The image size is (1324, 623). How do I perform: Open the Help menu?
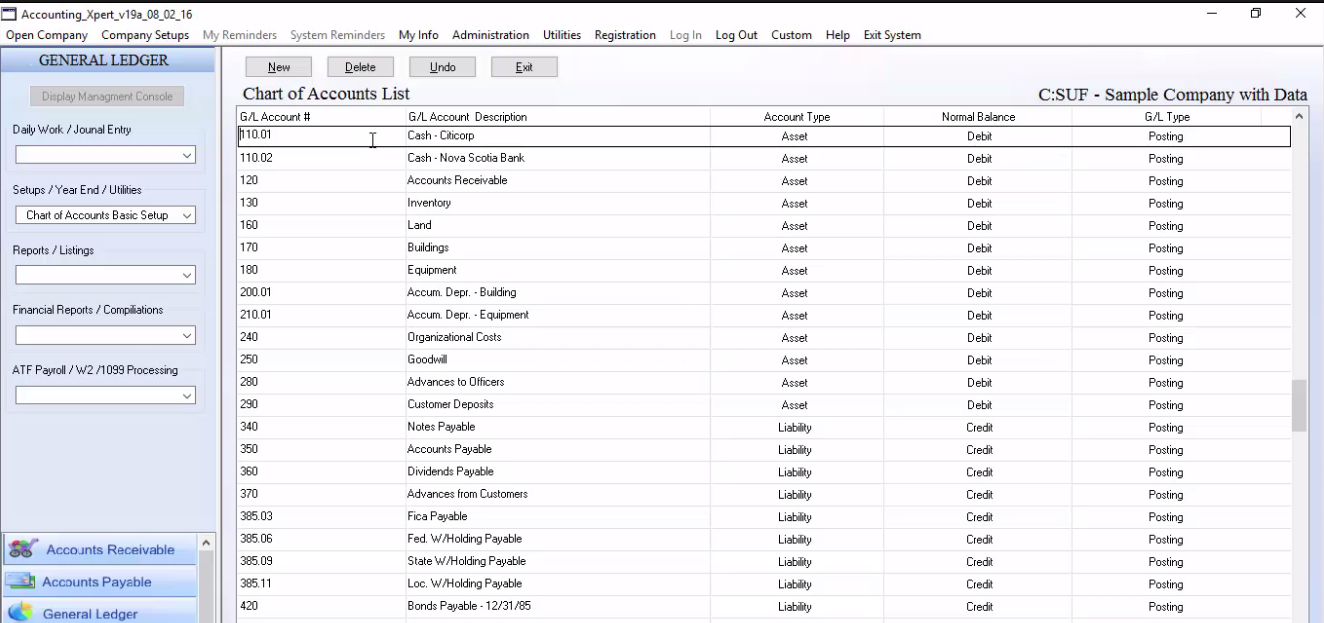(837, 34)
